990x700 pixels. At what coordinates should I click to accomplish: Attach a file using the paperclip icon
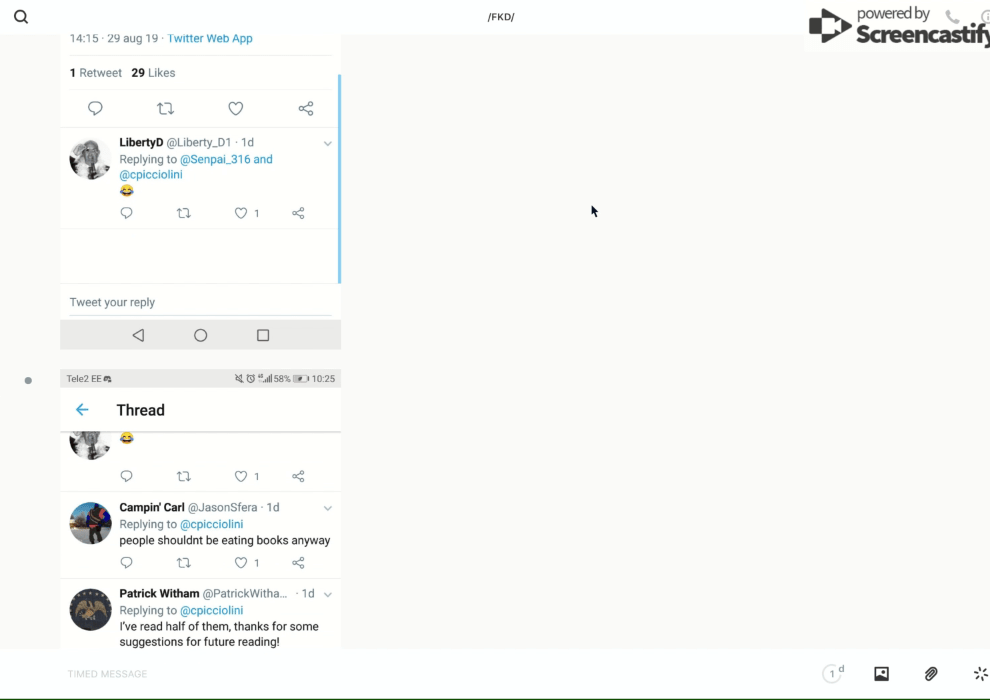931,674
